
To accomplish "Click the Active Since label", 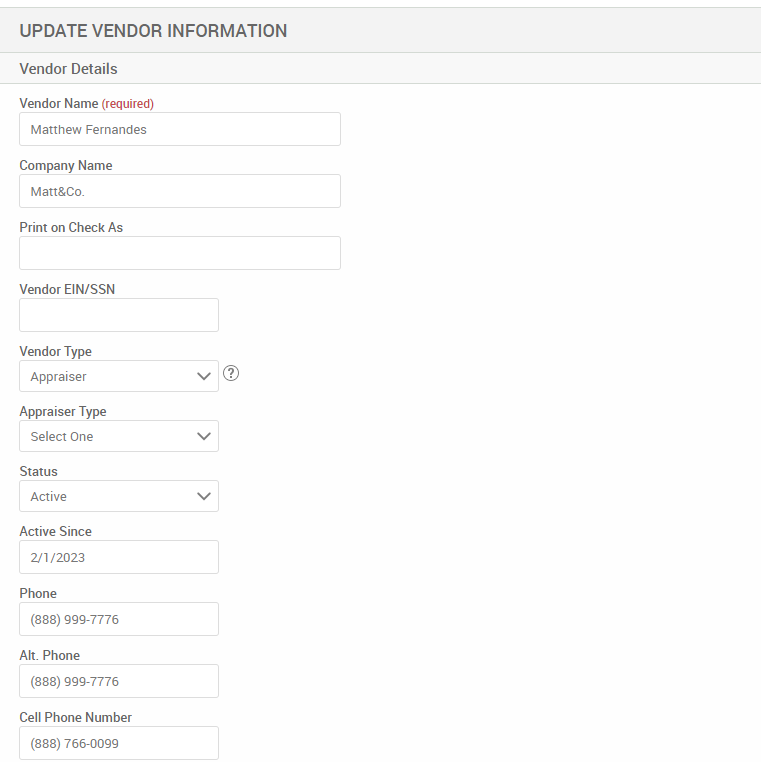I will click(55, 531).
